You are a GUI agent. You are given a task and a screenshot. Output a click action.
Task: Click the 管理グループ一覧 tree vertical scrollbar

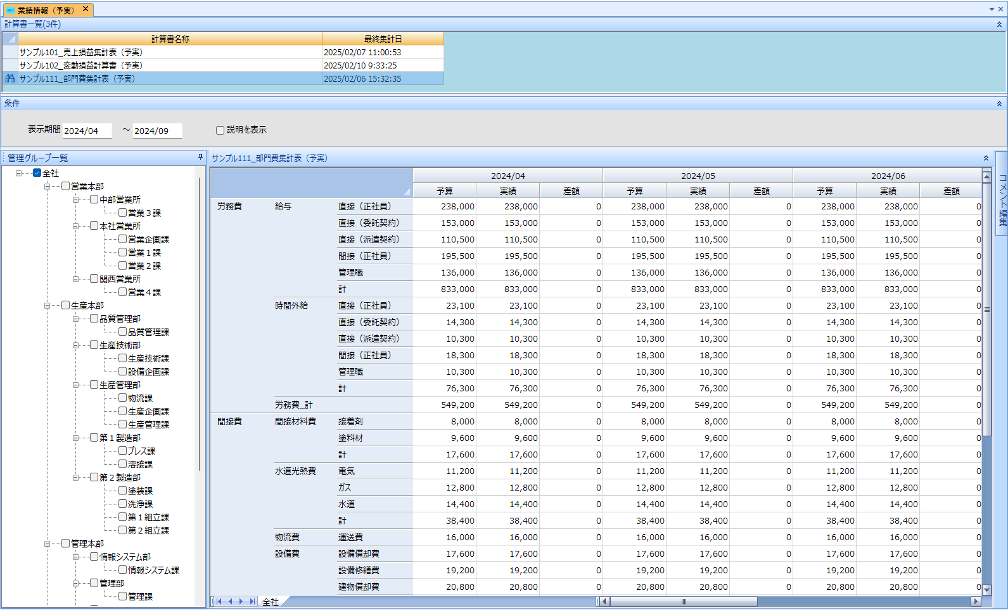point(199,325)
